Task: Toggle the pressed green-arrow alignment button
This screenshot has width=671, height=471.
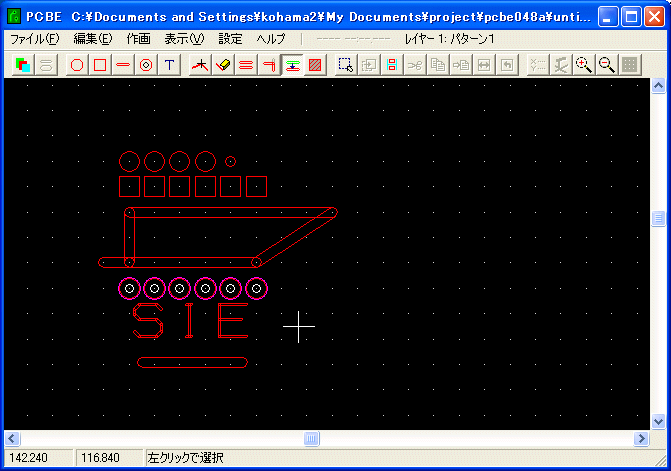Action: coord(292,65)
